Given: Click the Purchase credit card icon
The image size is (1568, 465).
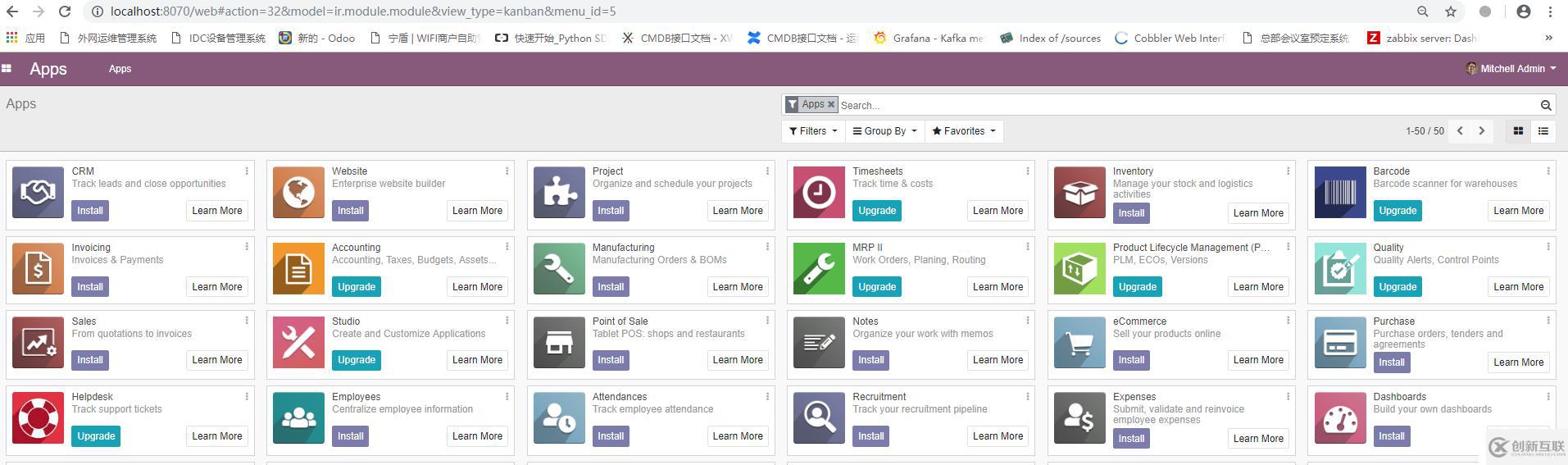Looking at the screenshot, I should (x=1340, y=343).
